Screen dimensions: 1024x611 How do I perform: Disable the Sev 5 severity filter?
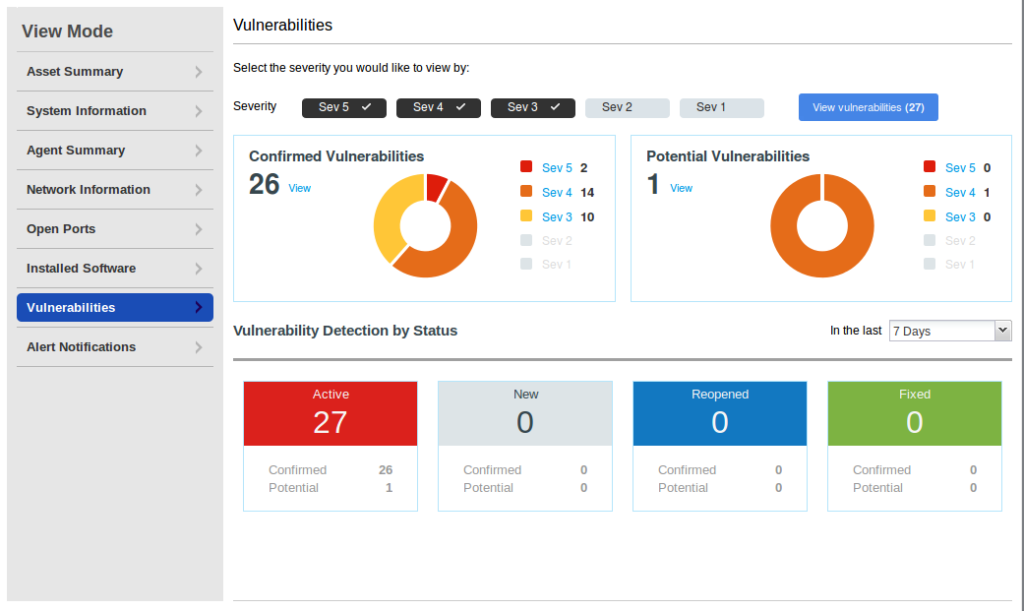coord(344,107)
